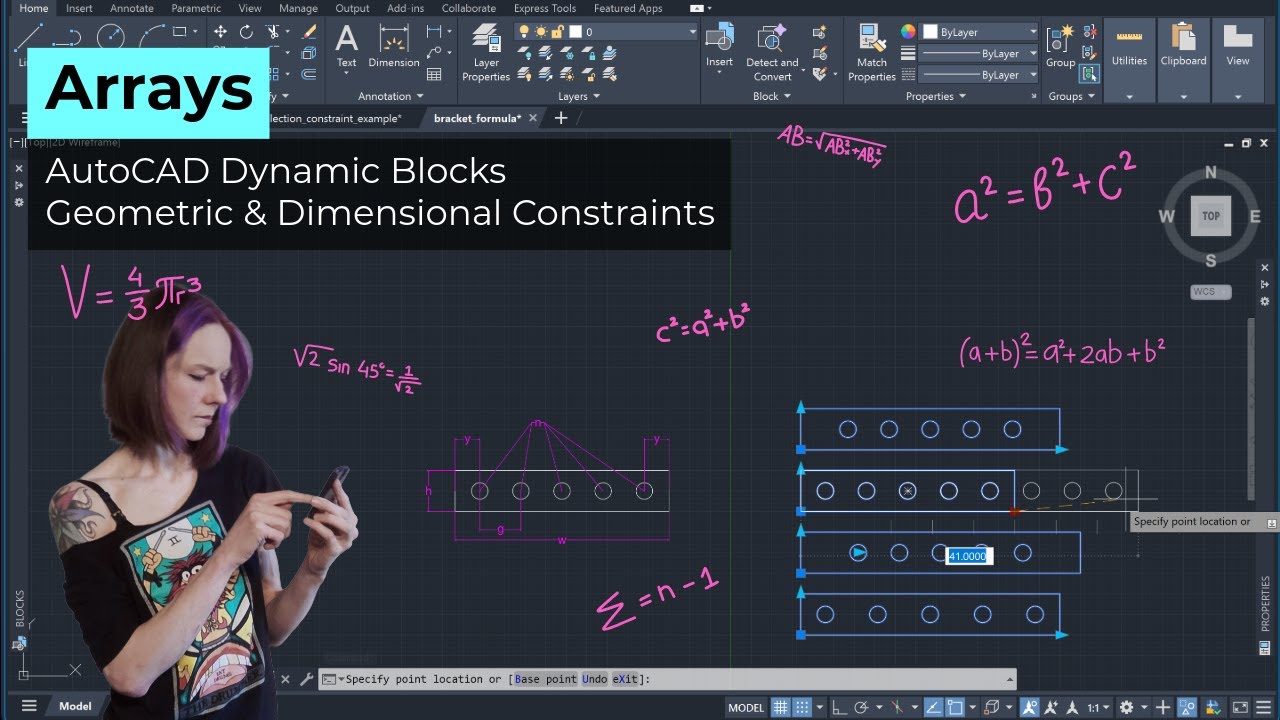Select the Circle drawing tool

pos(111,35)
